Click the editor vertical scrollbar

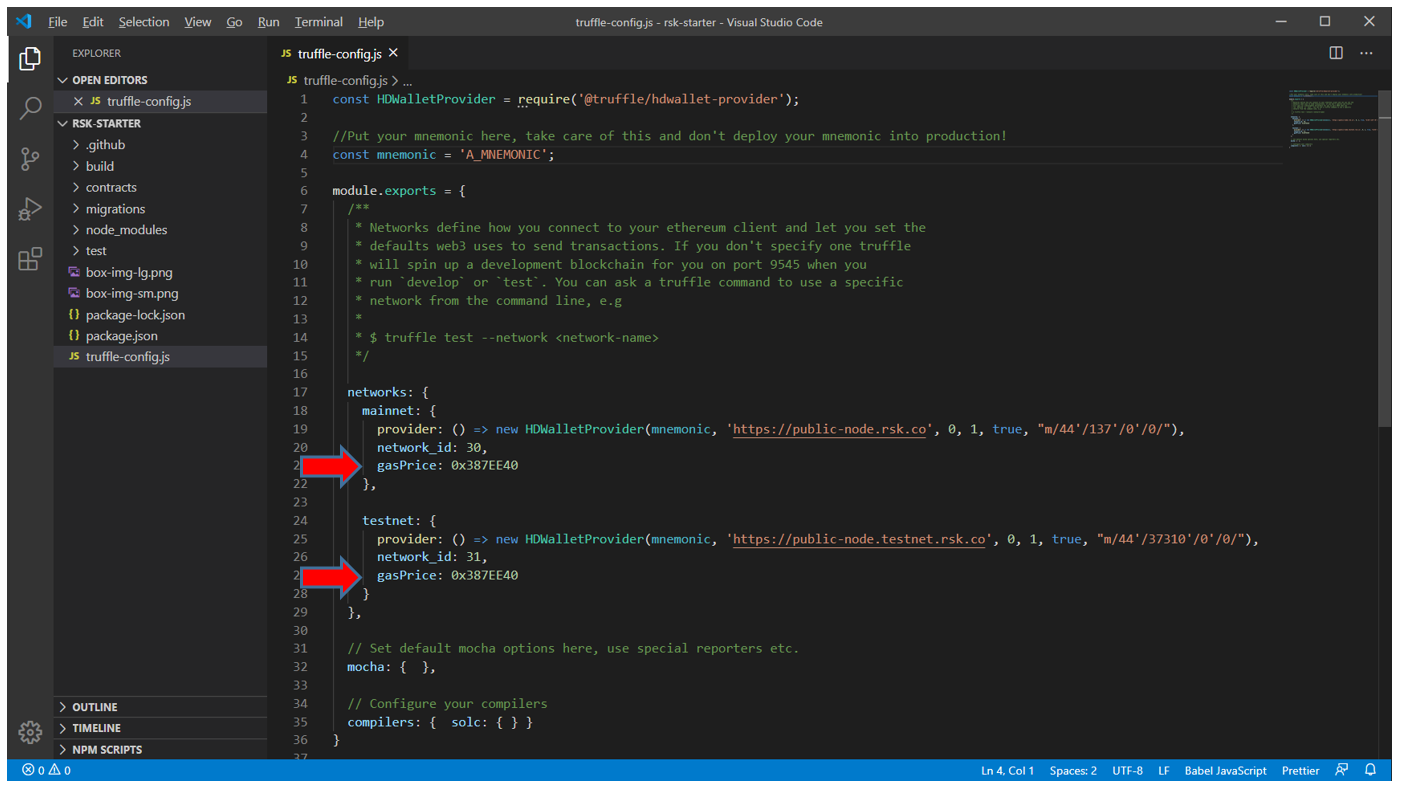coord(1384,258)
